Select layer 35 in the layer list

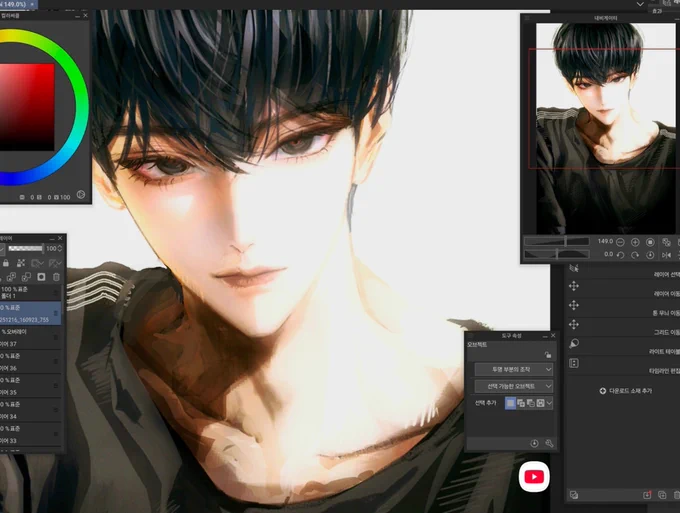[30, 386]
